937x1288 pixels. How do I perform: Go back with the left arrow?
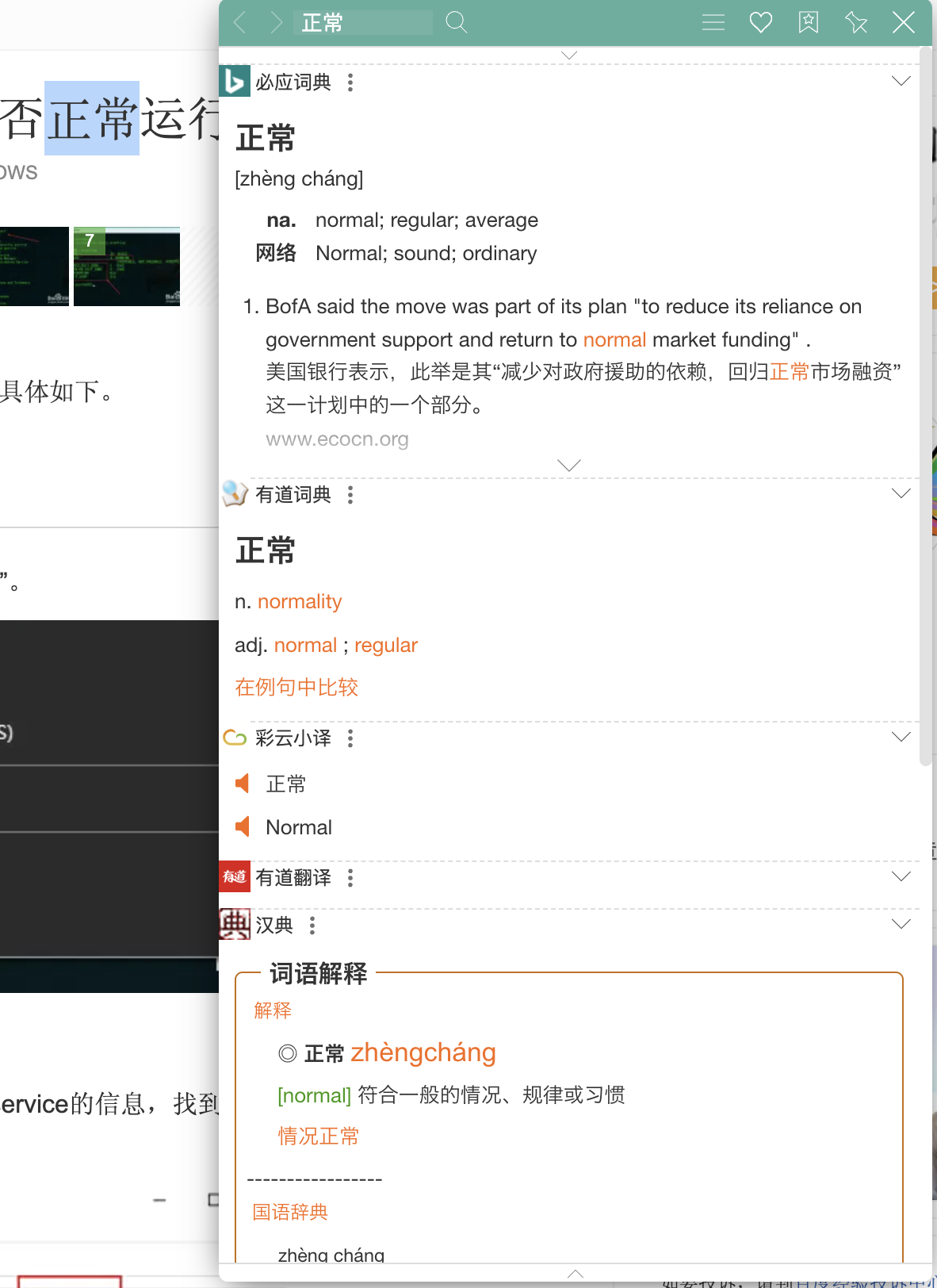(240, 22)
